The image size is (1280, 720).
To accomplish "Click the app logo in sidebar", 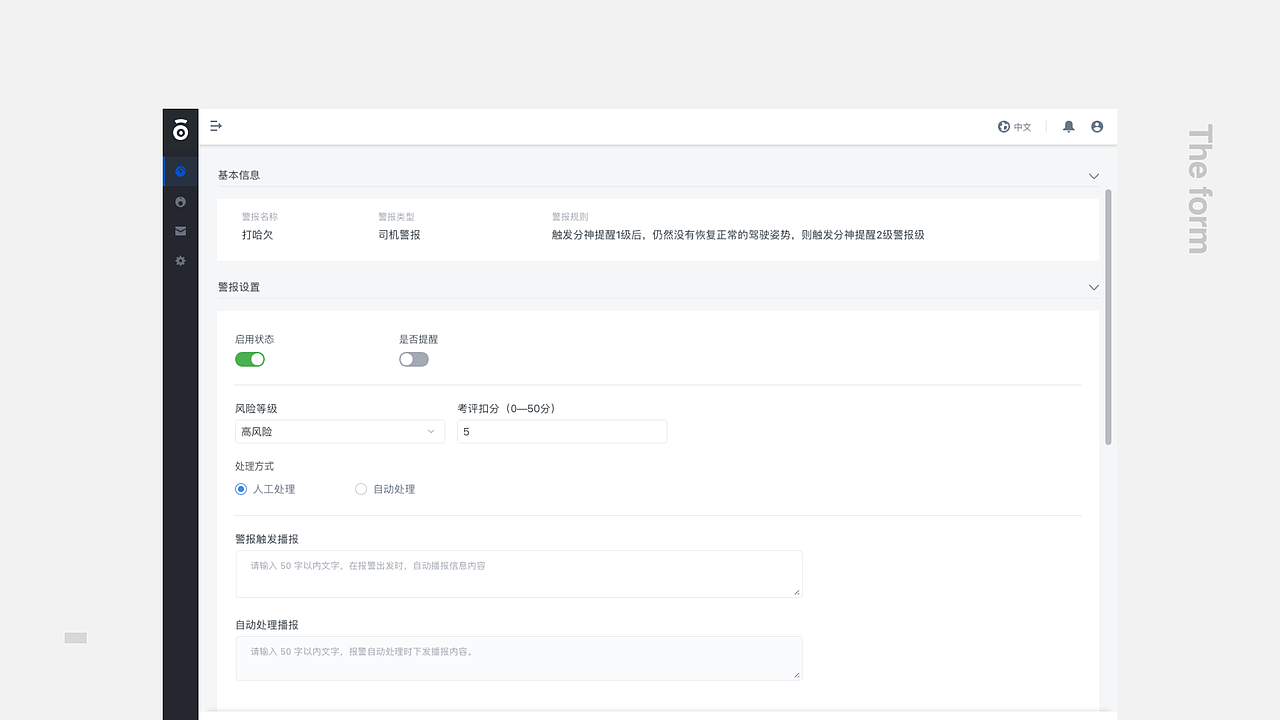I will [x=180, y=129].
